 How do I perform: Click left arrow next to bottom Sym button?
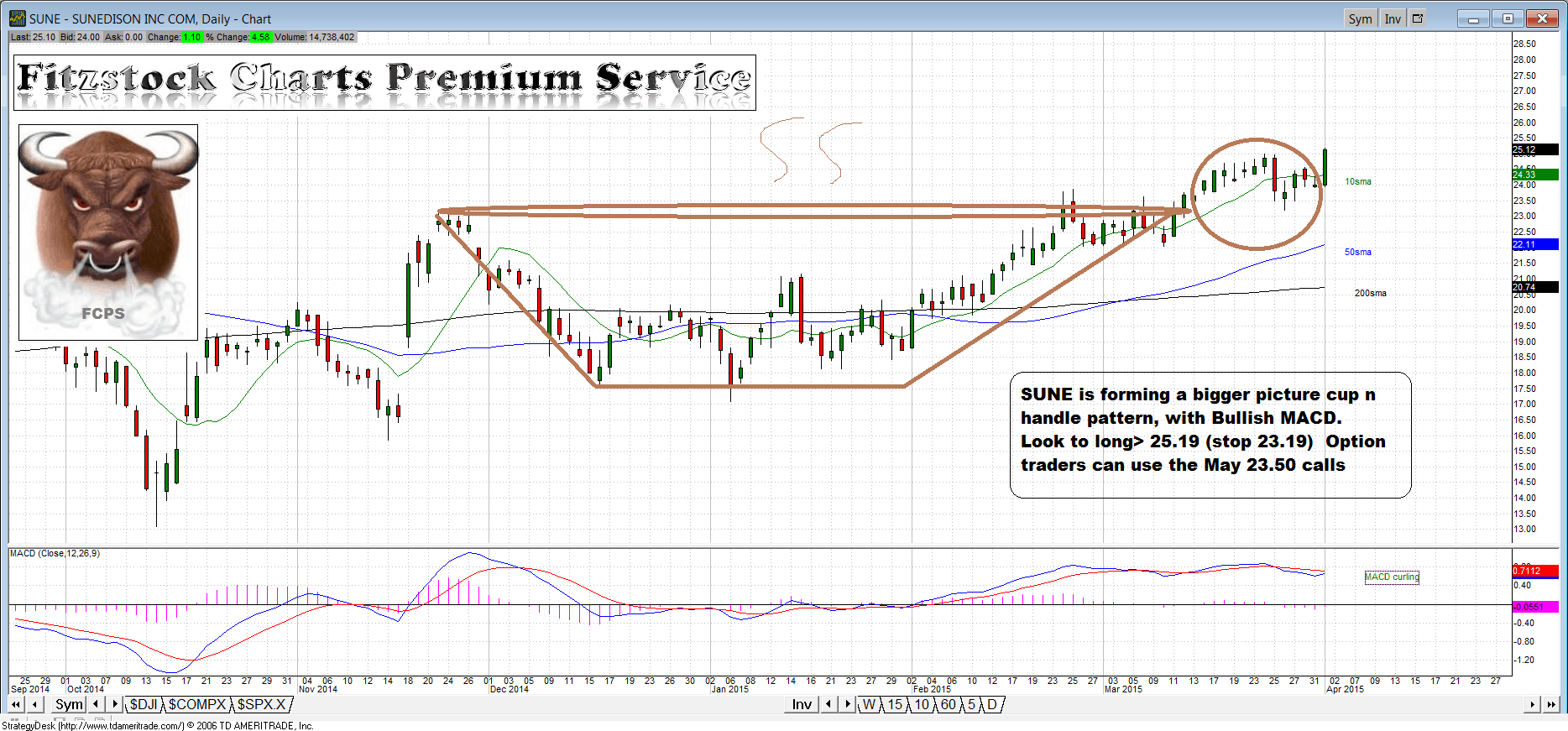[97, 704]
